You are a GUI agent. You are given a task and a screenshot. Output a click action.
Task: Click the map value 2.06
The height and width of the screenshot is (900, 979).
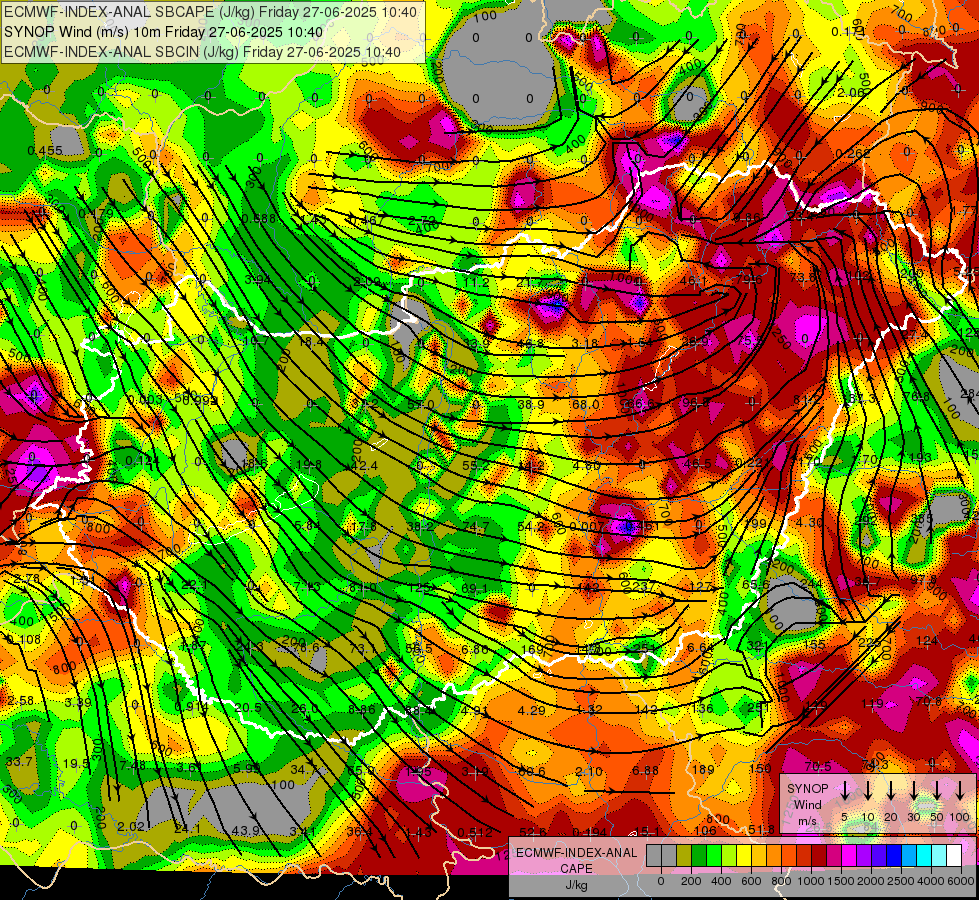851,92
